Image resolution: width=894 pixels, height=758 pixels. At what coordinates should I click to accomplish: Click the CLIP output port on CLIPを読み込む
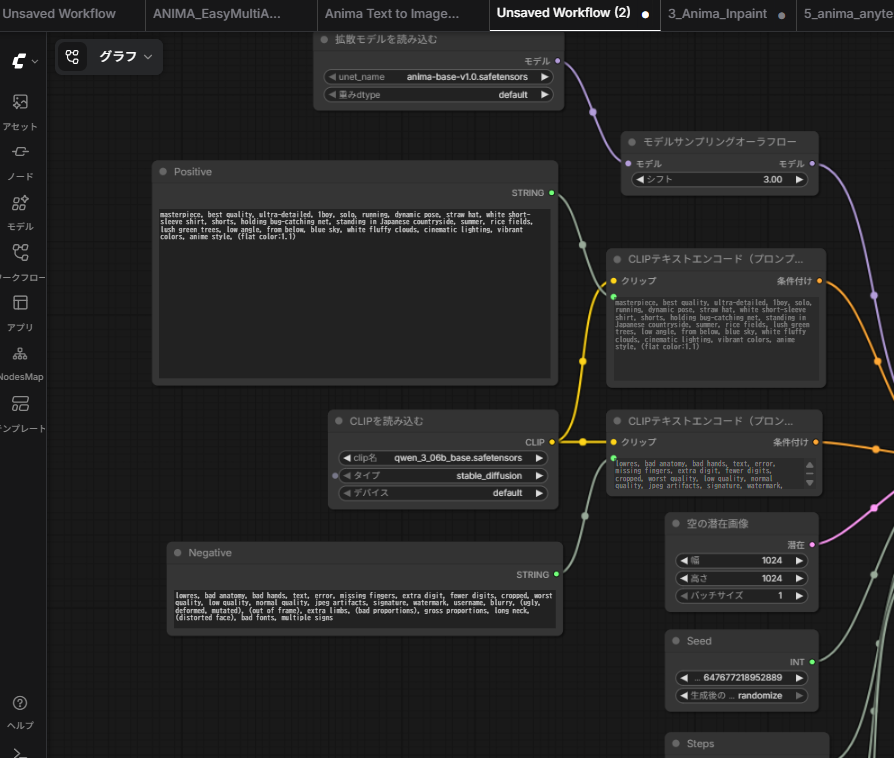coord(552,442)
